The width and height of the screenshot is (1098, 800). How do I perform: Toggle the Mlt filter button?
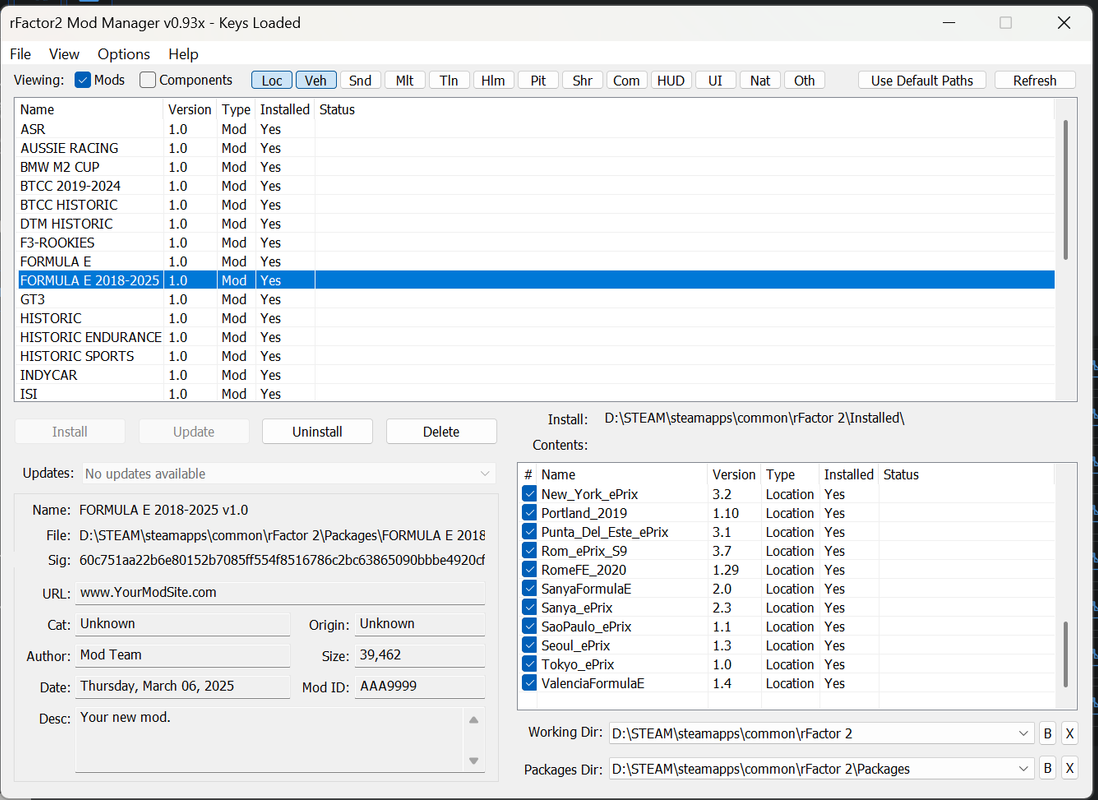pyautogui.click(x=405, y=81)
